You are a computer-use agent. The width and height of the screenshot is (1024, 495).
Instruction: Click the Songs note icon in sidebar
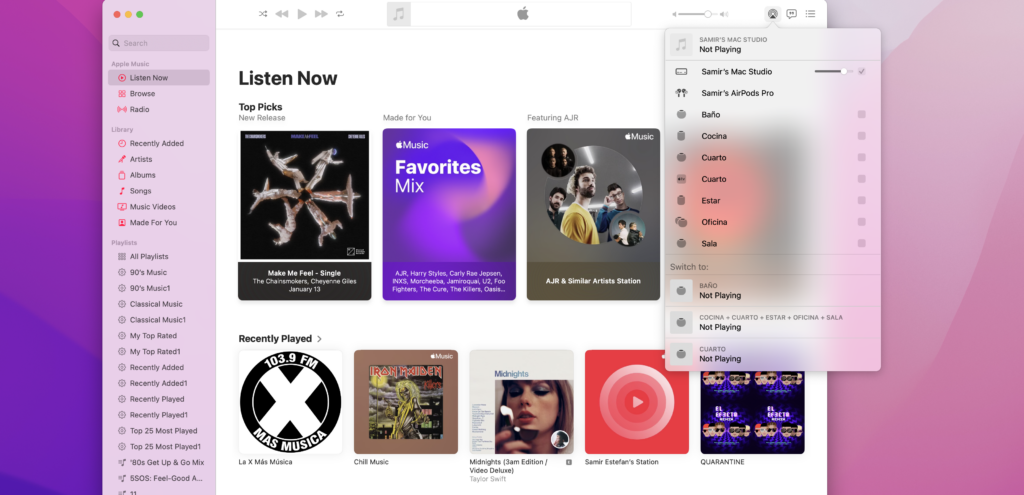(x=121, y=191)
